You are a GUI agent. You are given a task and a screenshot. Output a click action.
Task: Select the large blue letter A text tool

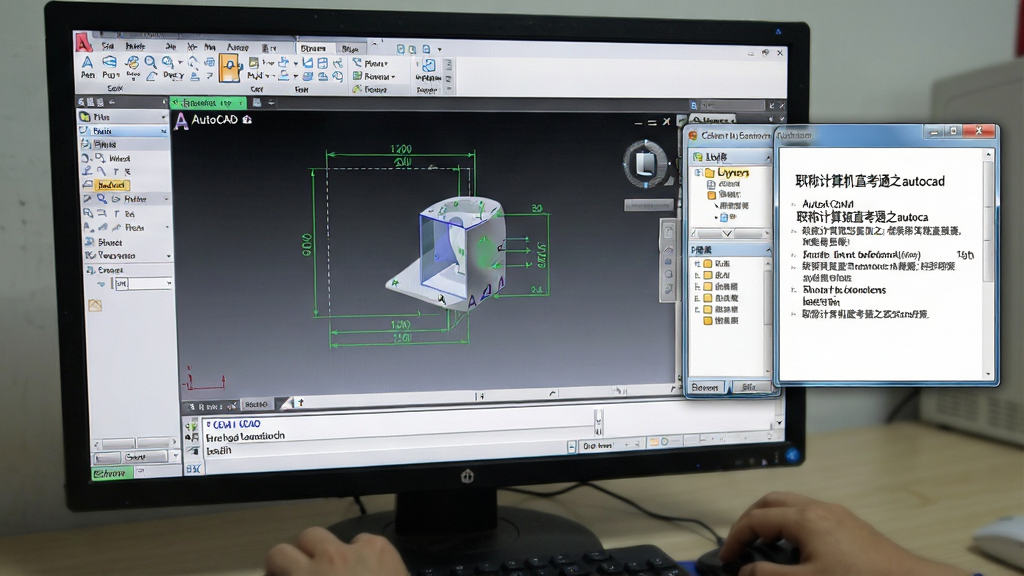[88, 62]
